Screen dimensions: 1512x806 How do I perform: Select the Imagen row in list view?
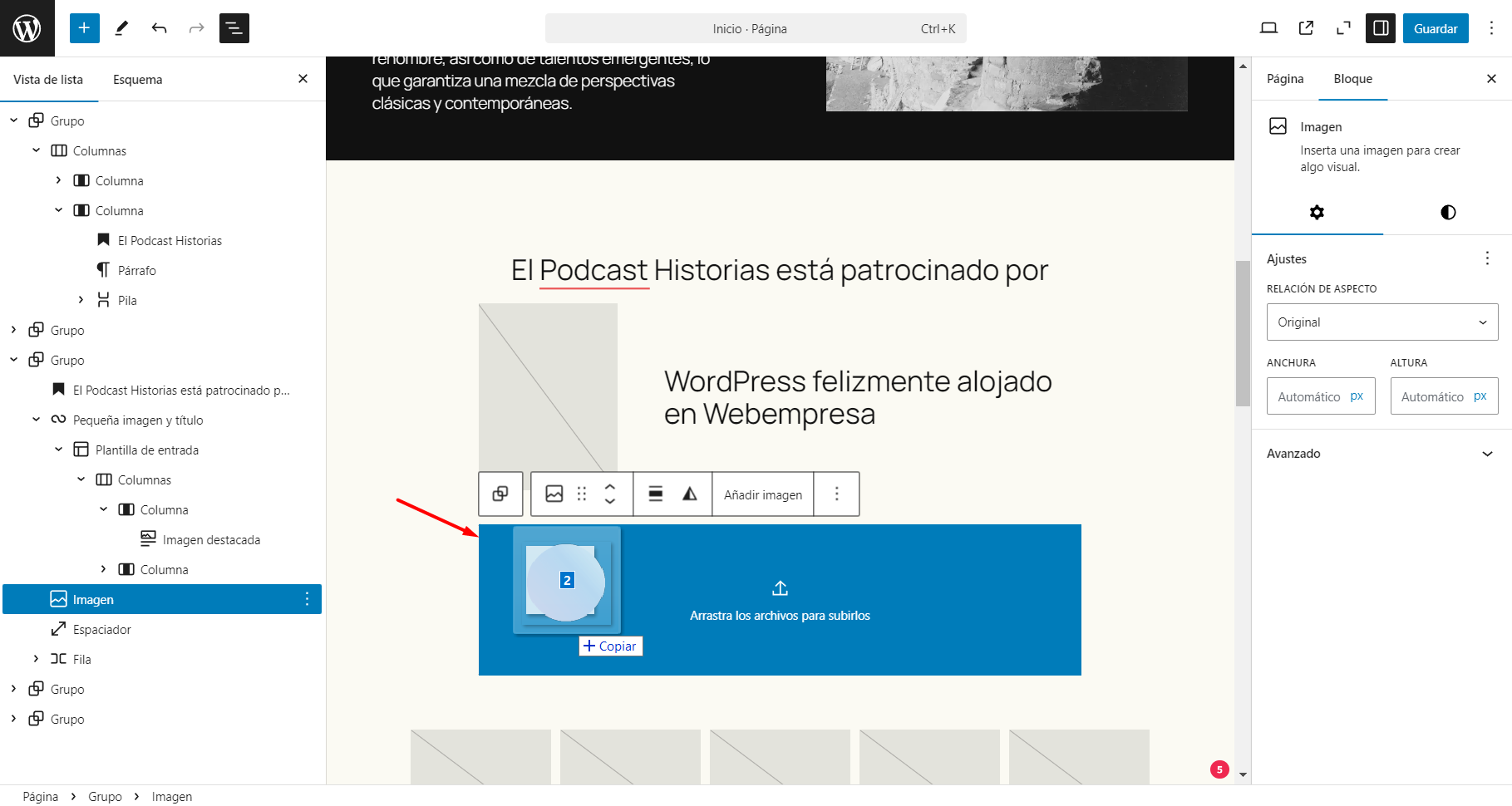click(x=162, y=599)
